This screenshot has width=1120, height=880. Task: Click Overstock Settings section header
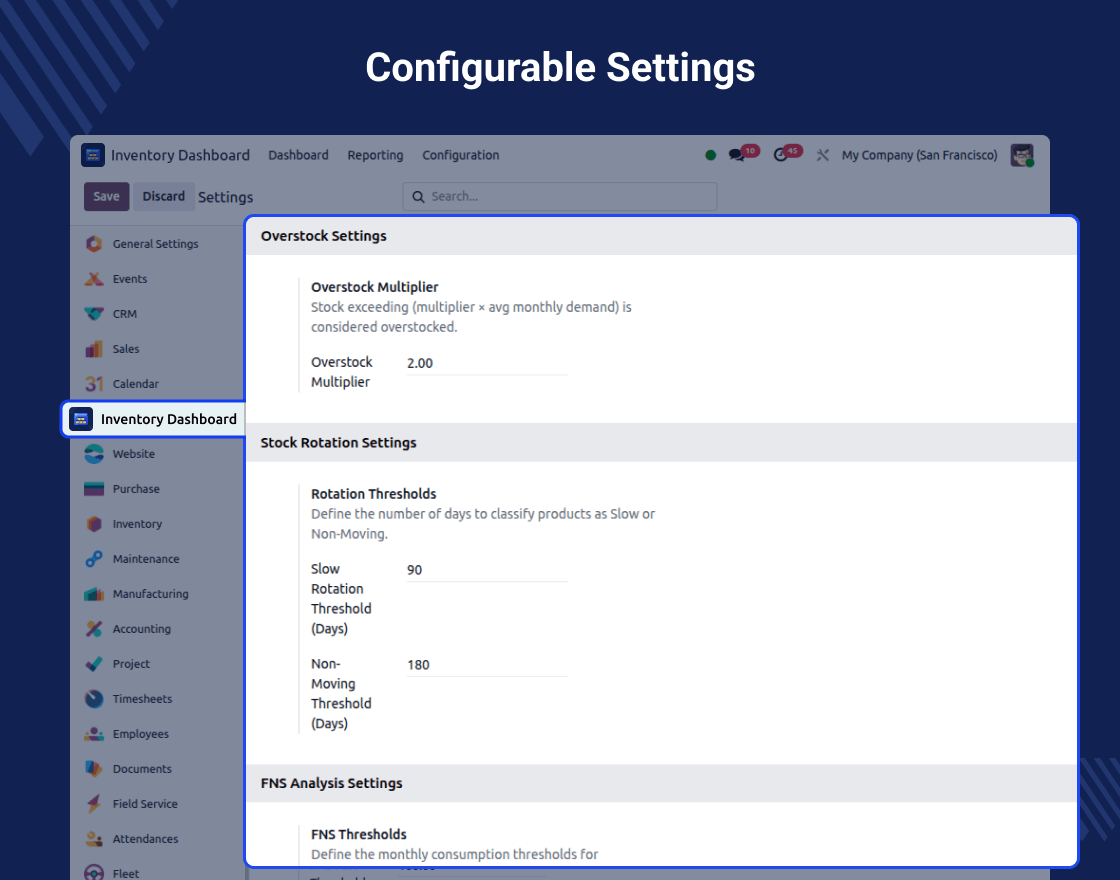tap(324, 236)
